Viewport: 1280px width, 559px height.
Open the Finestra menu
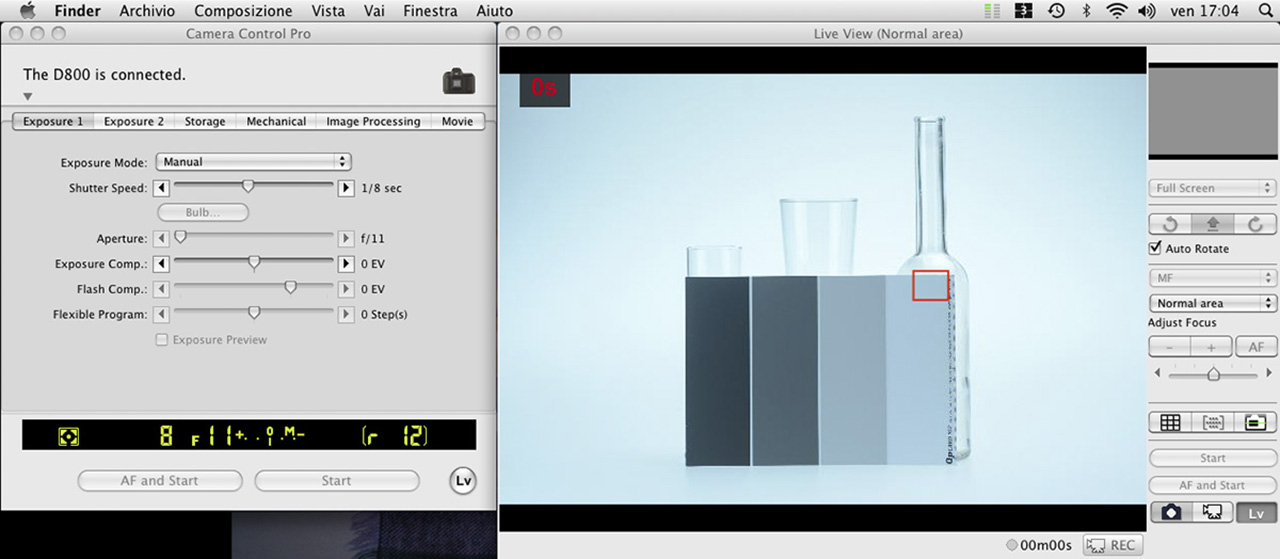pos(430,11)
